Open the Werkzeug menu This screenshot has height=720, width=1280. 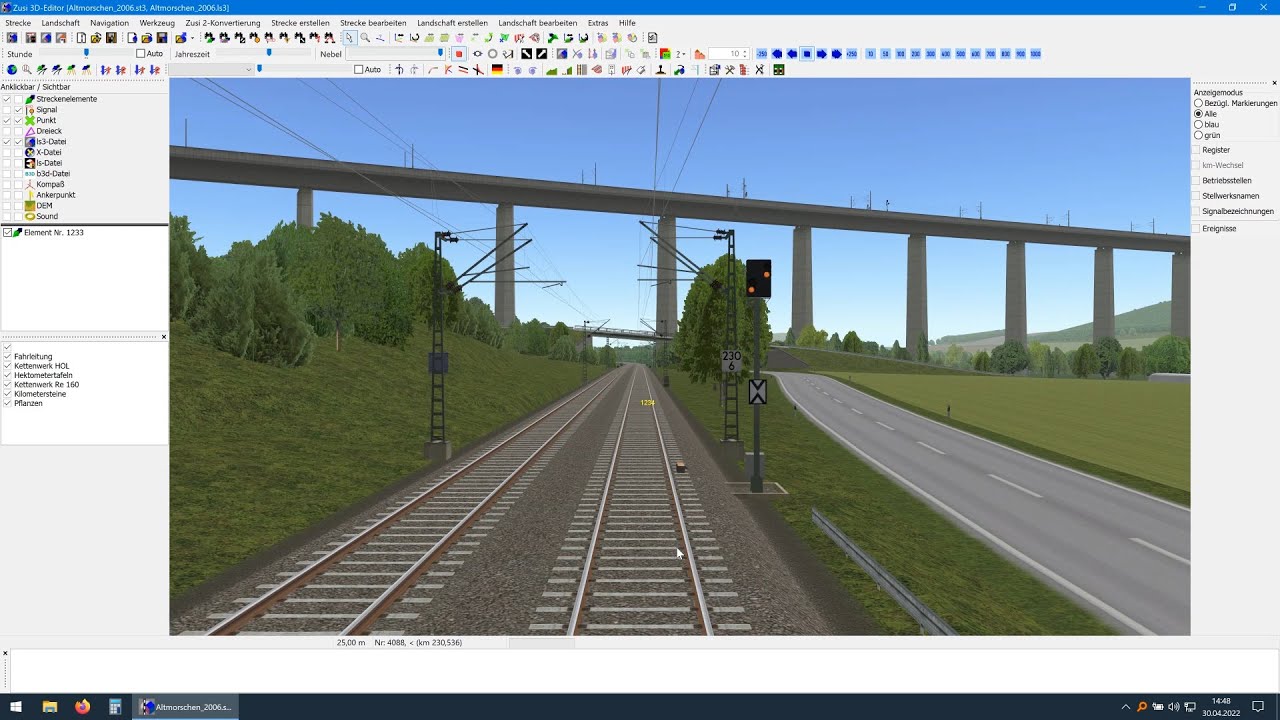click(157, 22)
